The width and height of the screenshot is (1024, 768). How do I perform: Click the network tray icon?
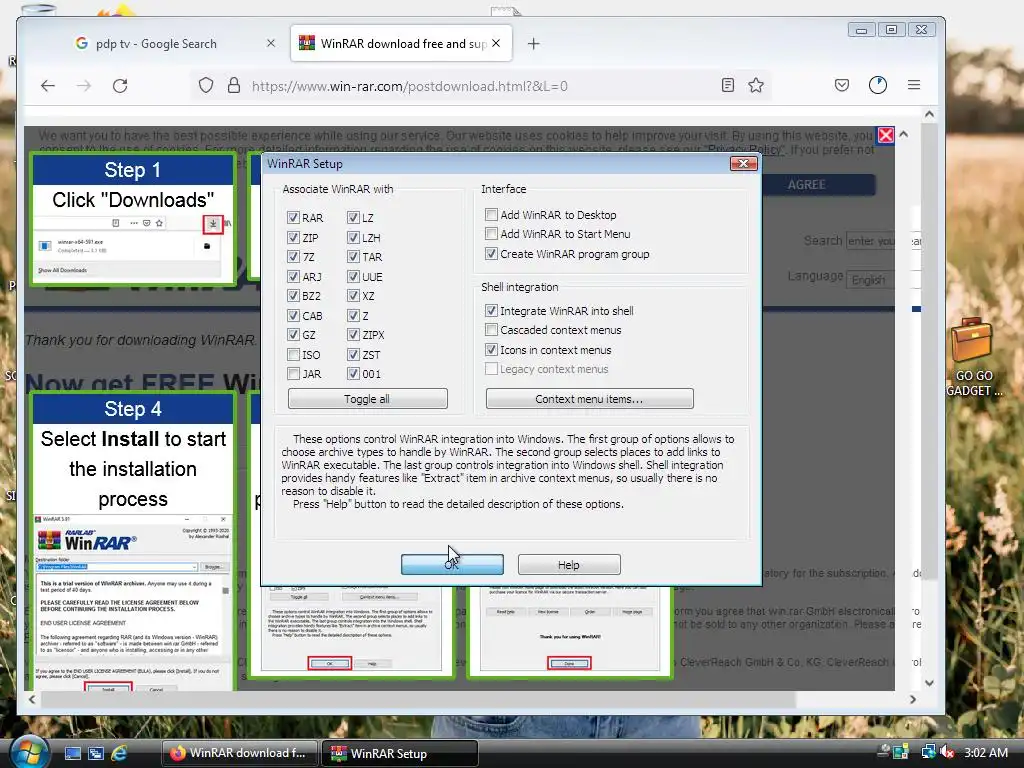pyautogui.click(x=927, y=752)
